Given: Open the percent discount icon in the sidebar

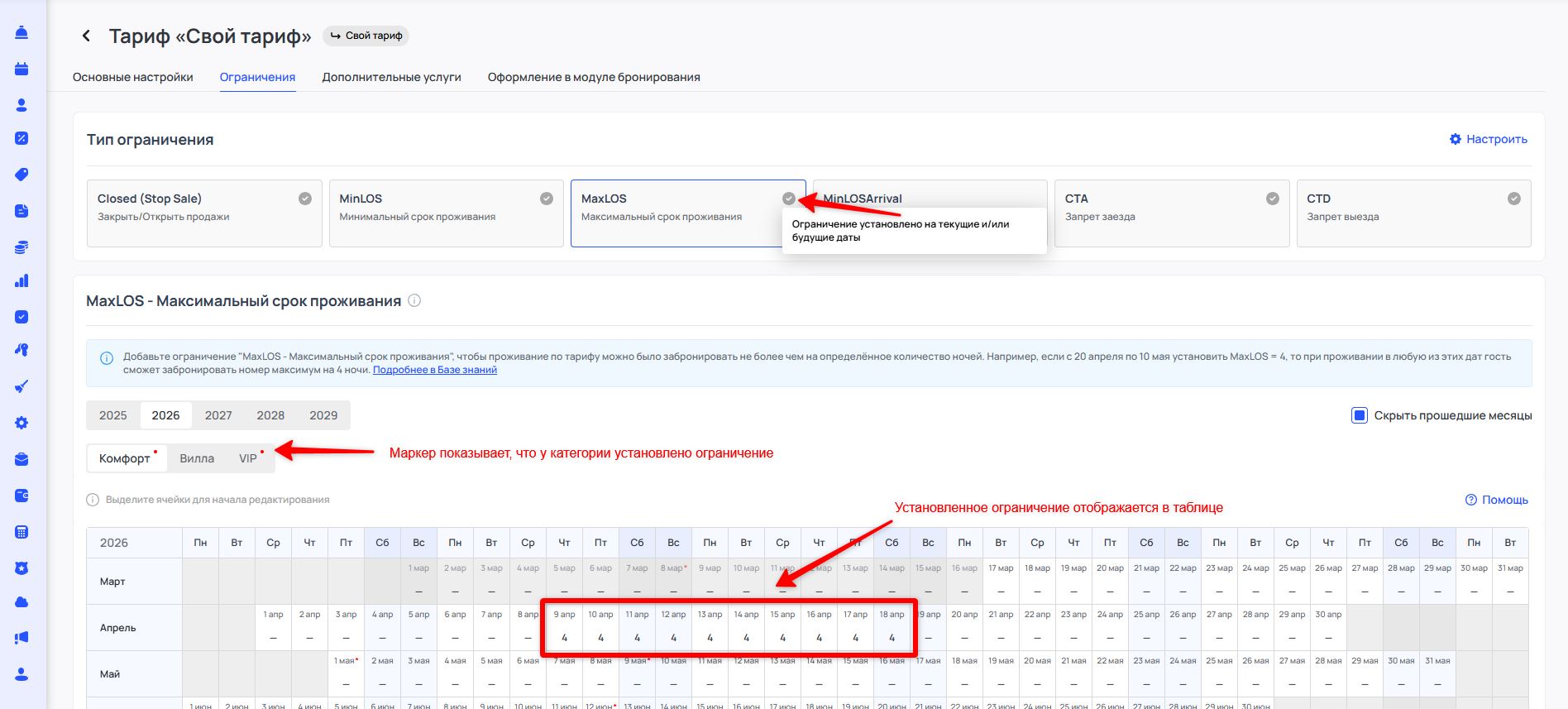Looking at the screenshot, I should click(x=22, y=138).
